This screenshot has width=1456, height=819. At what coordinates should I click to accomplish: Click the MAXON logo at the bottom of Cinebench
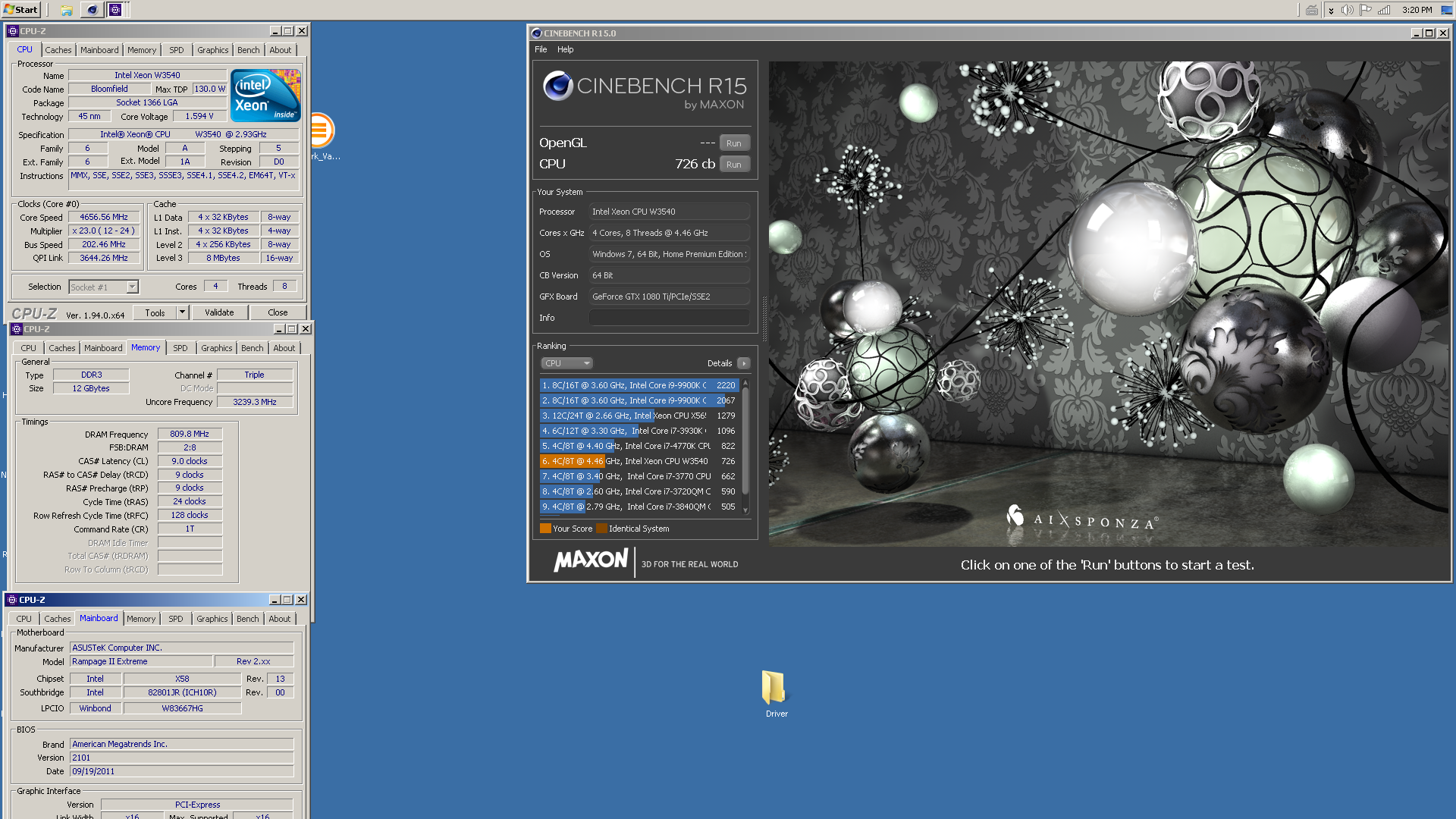coord(591,561)
